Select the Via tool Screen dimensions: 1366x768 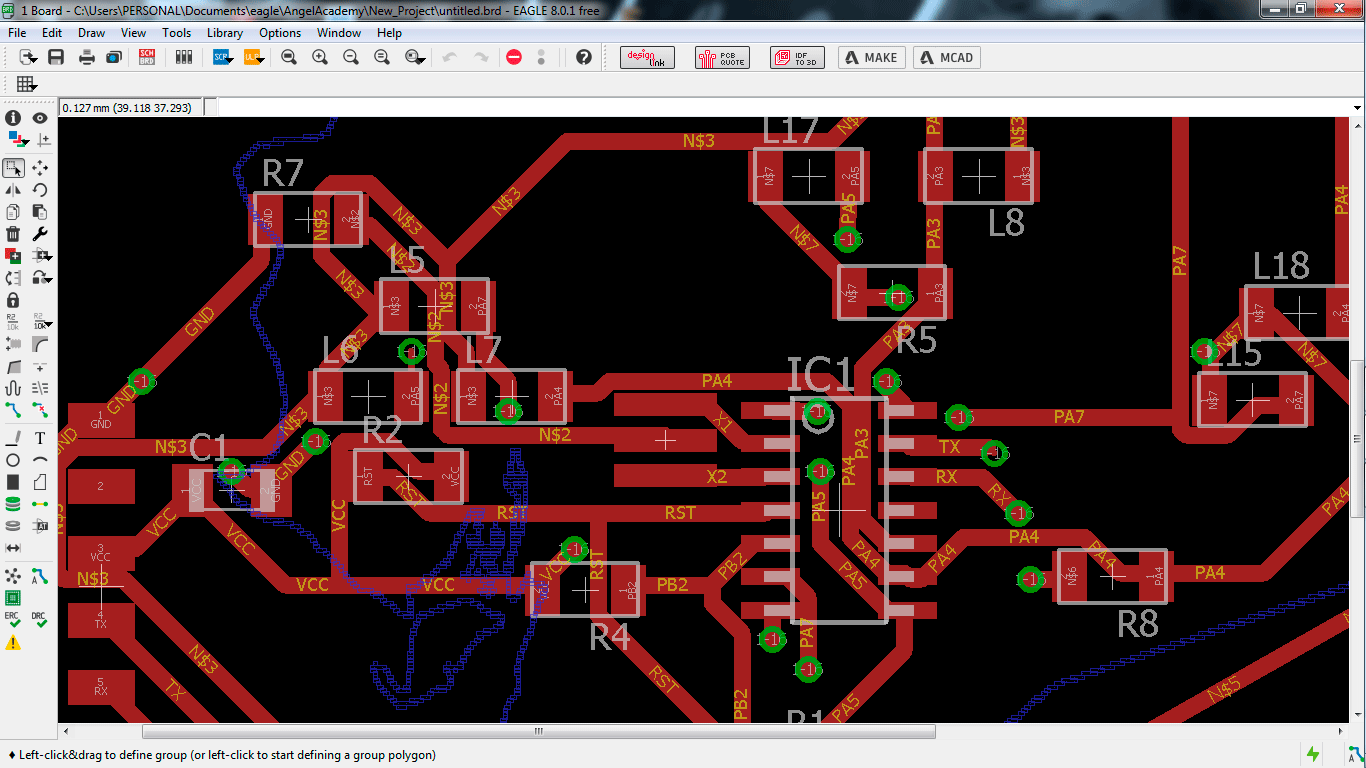[x=14, y=504]
